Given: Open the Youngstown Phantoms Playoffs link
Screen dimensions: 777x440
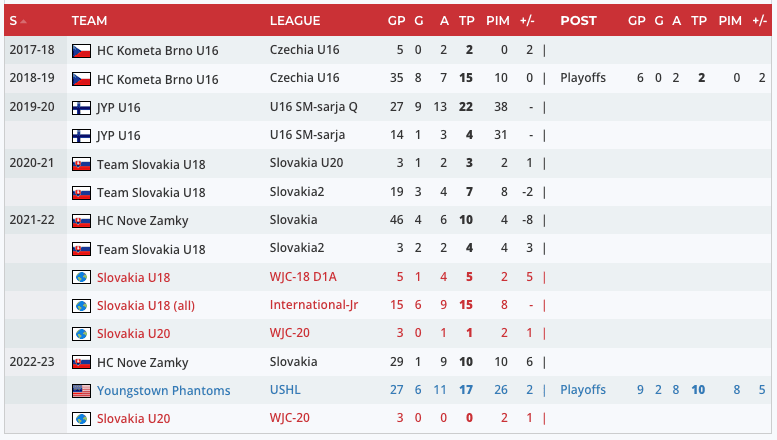Looking at the screenshot, I should [x=583, y=391].
